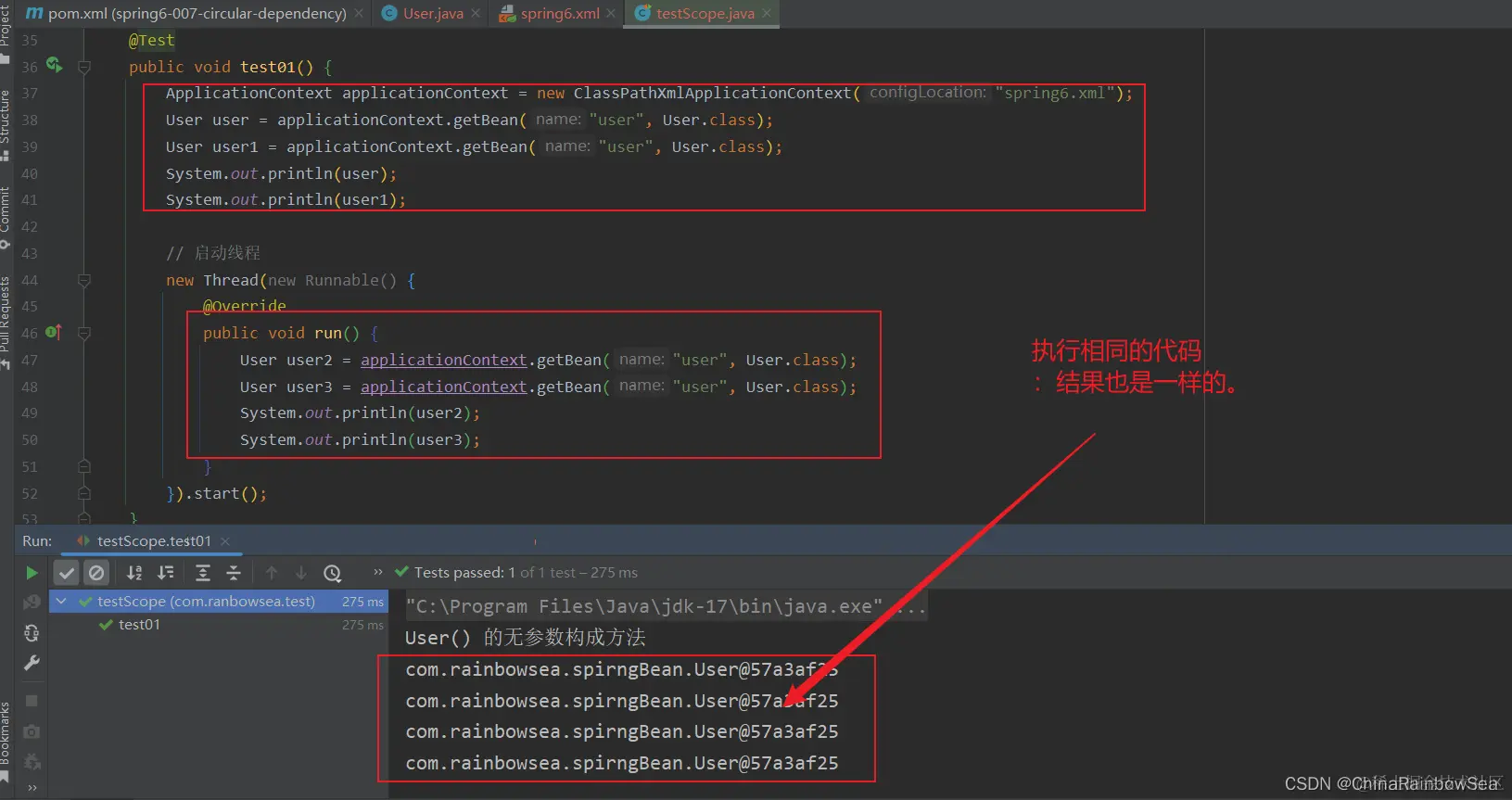The width and height of the screenshot is (1512, 800).
Task: Click the dump threads camera icon
Action: (32, 731)
